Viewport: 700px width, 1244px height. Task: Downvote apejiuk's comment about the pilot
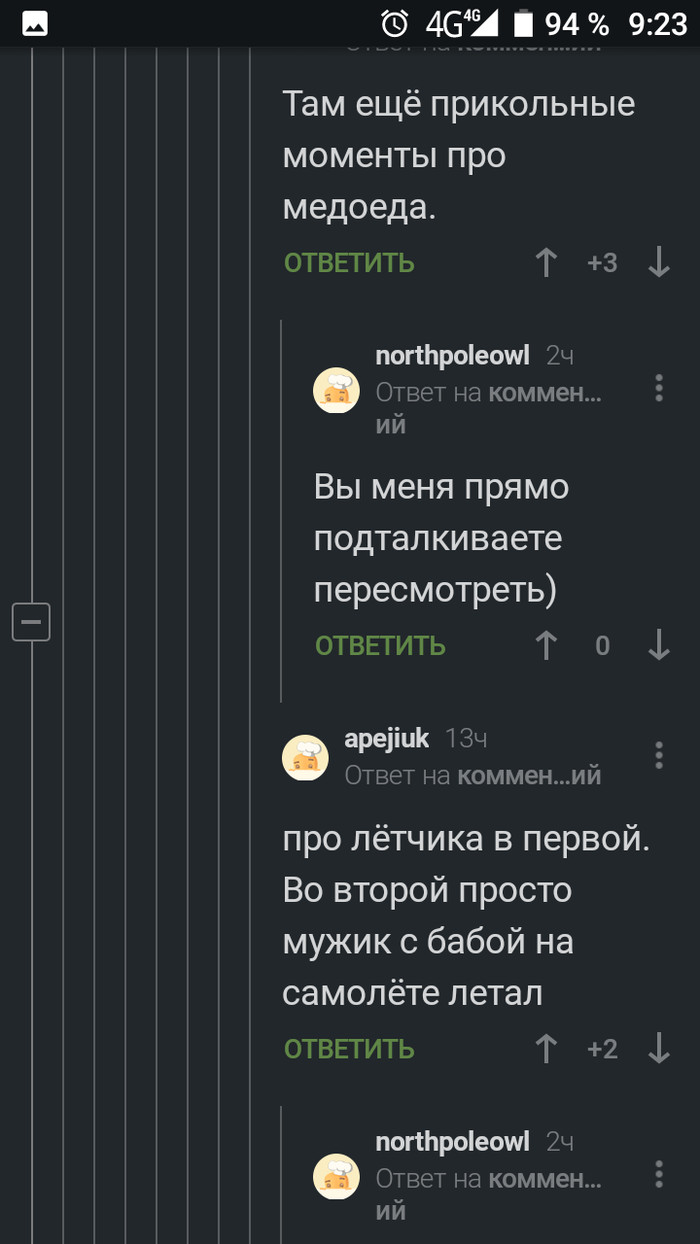658,1049
